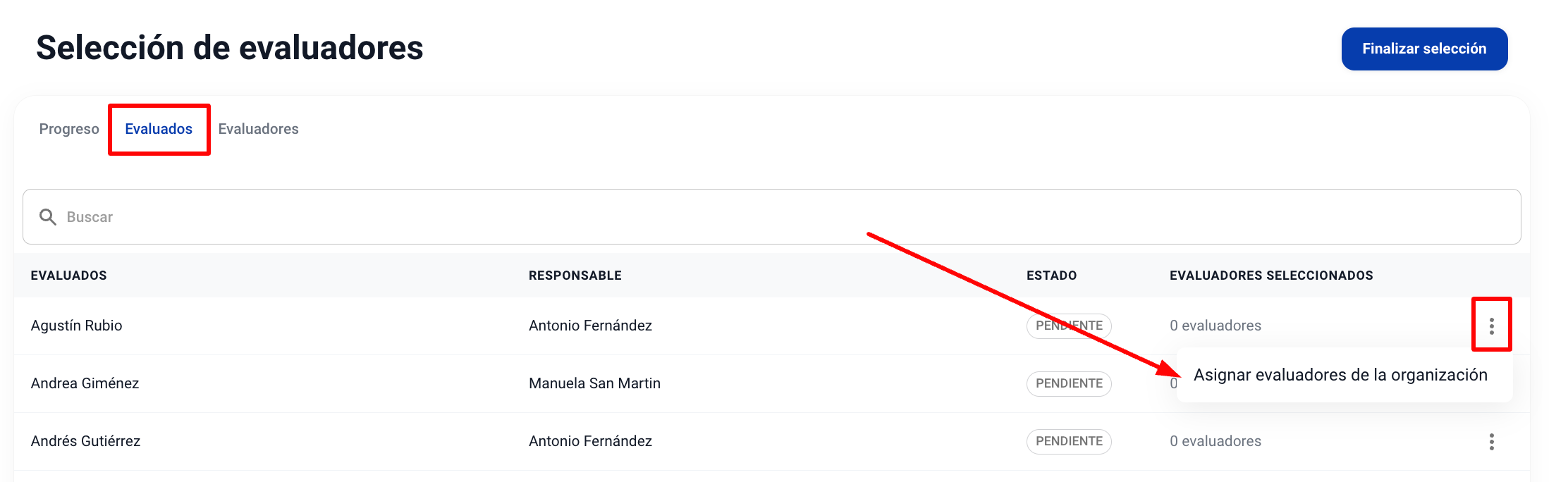The height and width of the screenshot is (482, 1568).
Task: Open the Evaluados tab
Action: tap(159, 129)
